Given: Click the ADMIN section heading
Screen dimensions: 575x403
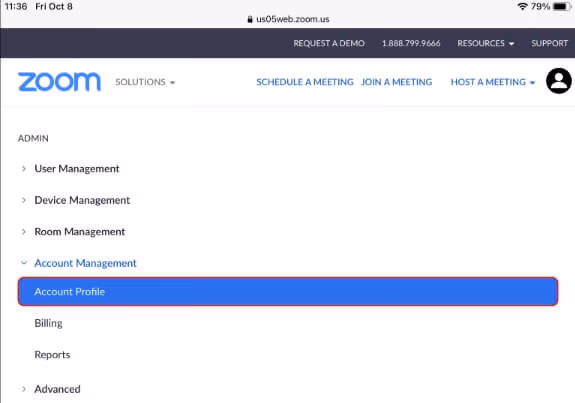Looking at the screenshot, I should pyautogui.click(x=33, y=138).
